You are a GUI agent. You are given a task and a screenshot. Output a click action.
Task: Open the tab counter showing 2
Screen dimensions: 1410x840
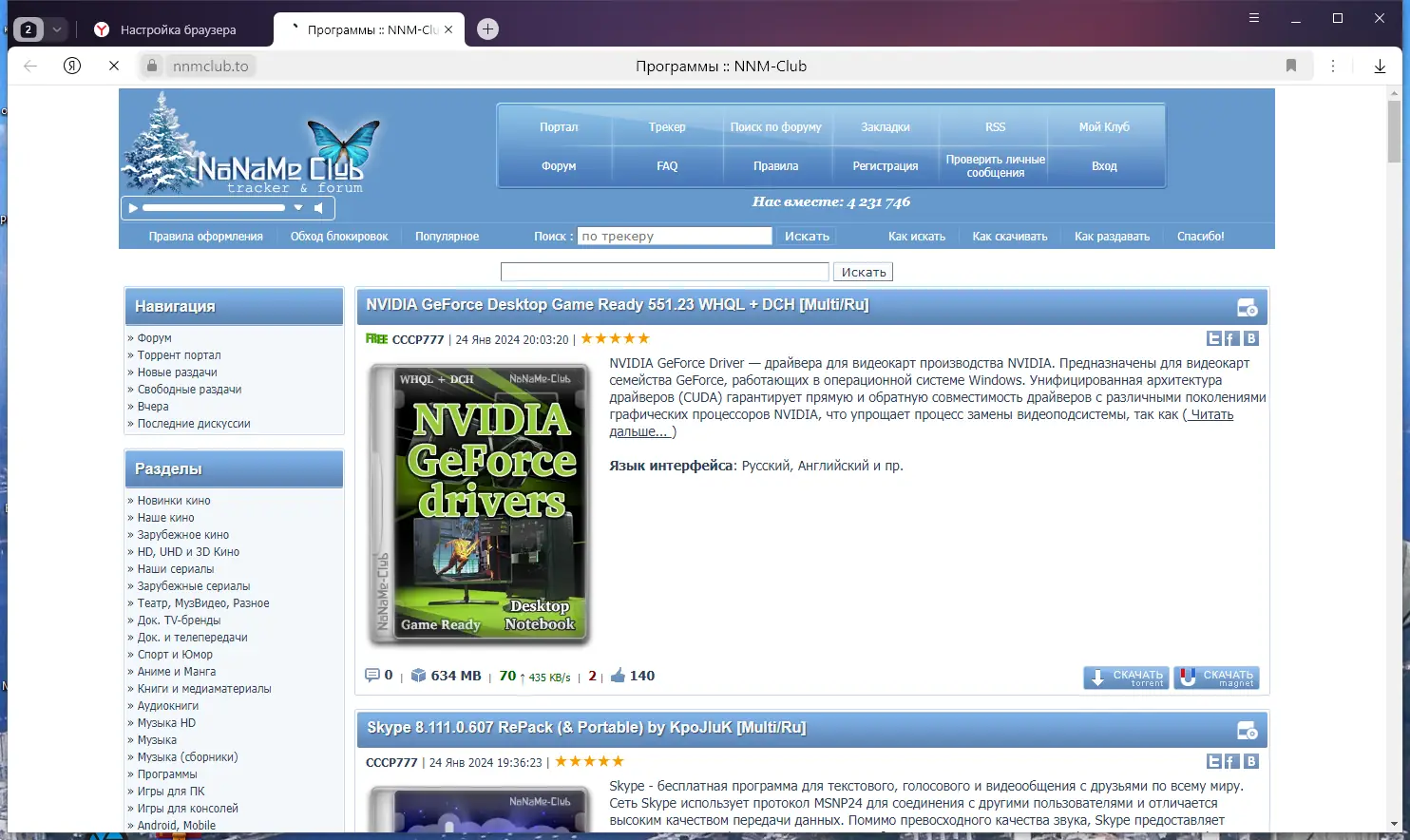coord(29,29)
